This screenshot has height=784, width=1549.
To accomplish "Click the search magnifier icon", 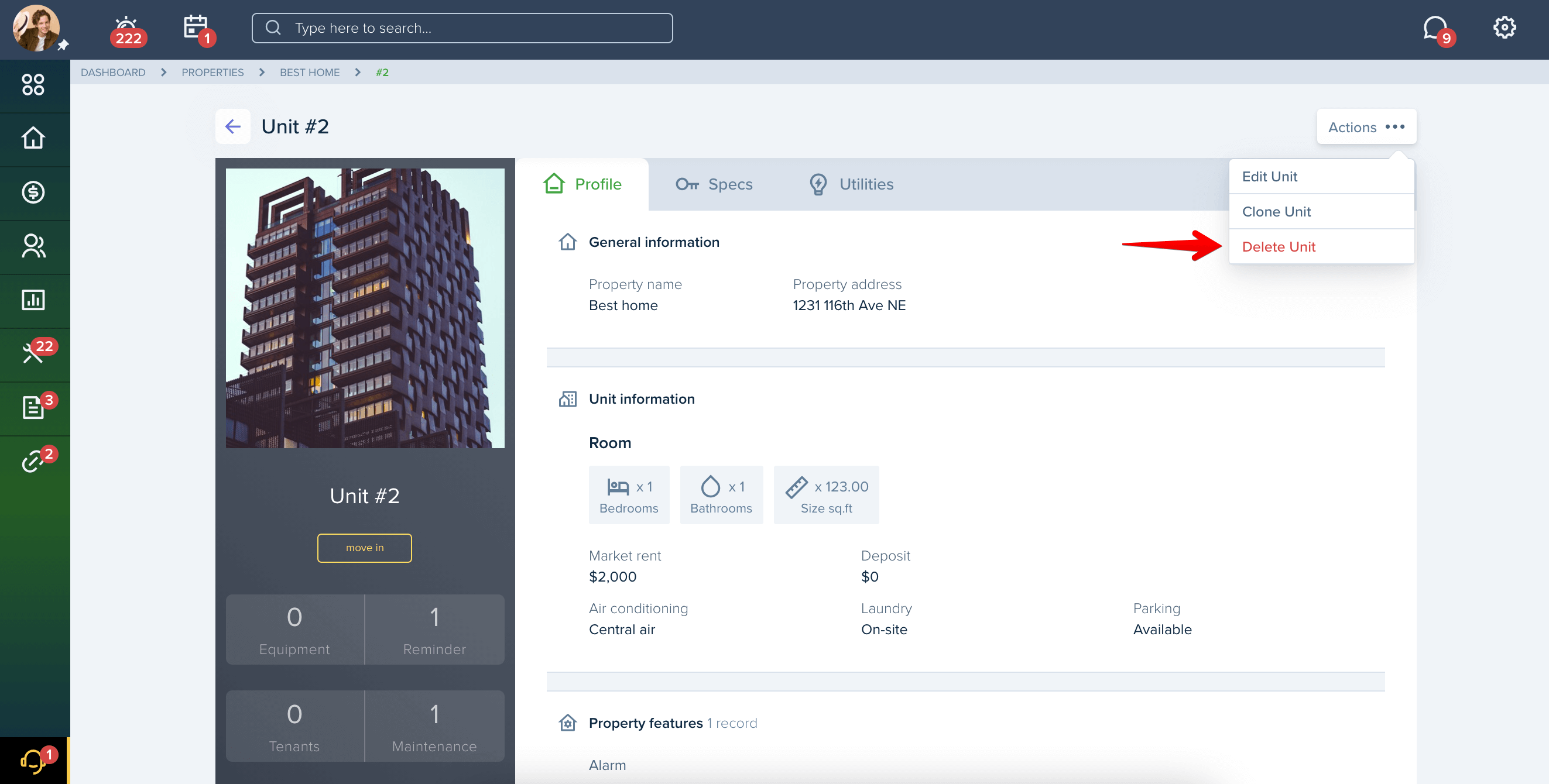I will [273, 27].
